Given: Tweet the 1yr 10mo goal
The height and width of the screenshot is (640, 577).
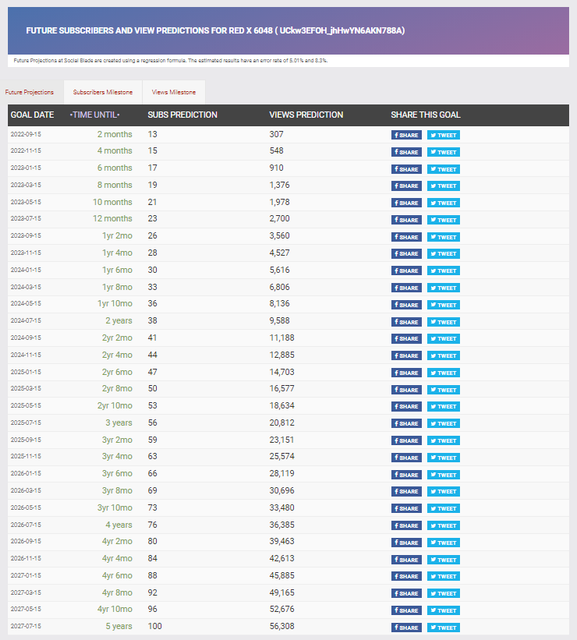Looking at the screenshot, I should click(x=444, y=305).
